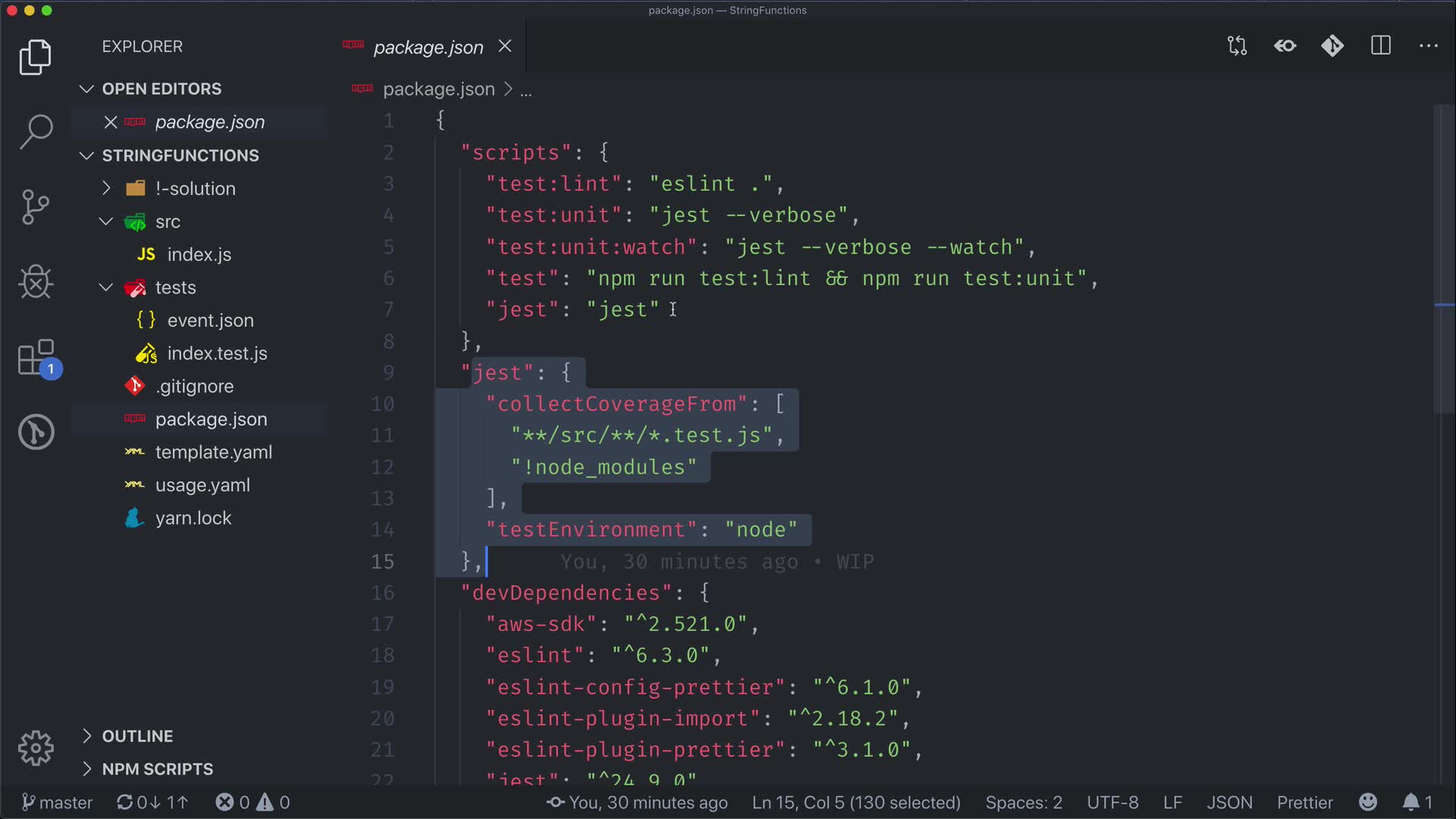Screen dimensions: 1456x819
Task: Click the Compare Changes icon in editor toolbar
Action: (1237, 46)
